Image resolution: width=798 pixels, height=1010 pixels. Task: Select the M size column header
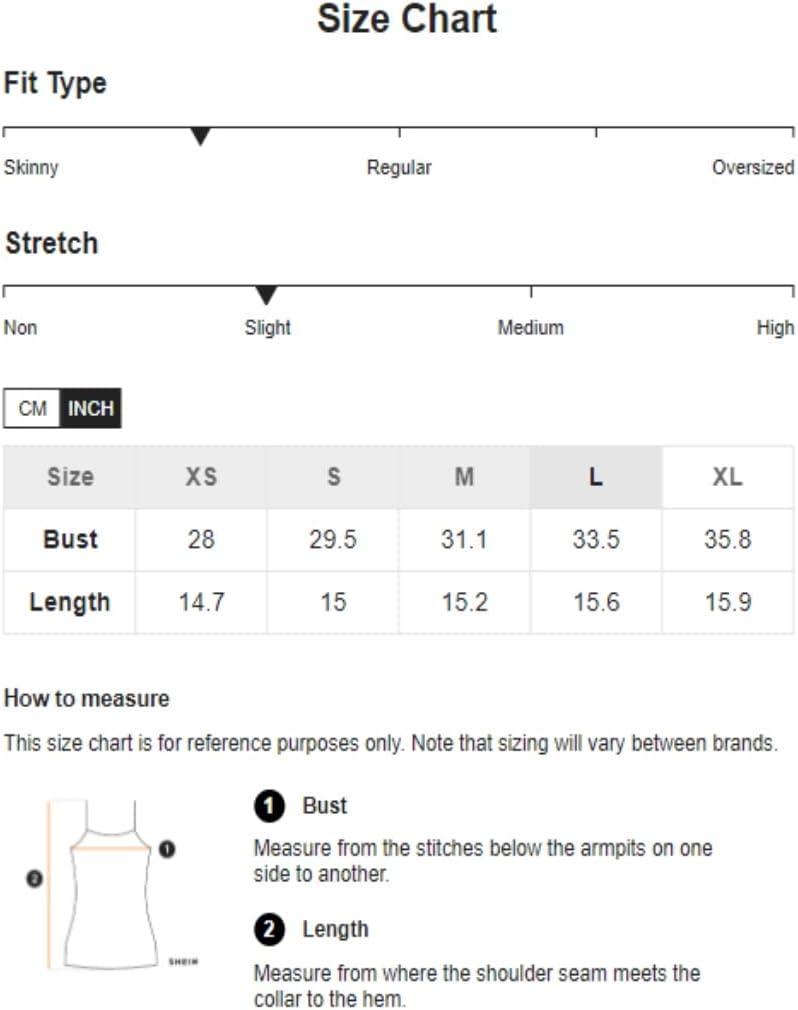pos(464,477)
